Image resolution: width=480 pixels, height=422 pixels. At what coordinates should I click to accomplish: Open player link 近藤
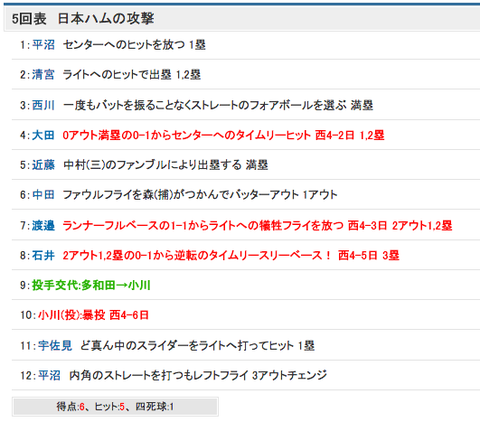point(43,165)
